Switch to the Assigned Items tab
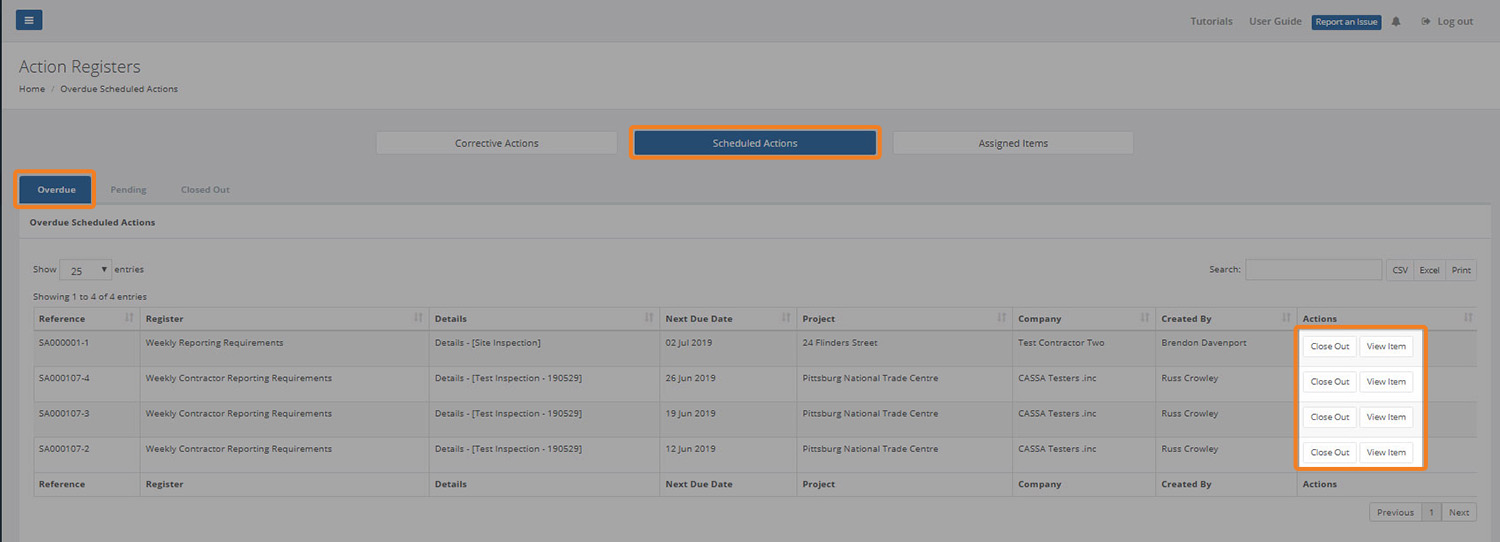1500x542 pixels. [x=1012, y=143]
